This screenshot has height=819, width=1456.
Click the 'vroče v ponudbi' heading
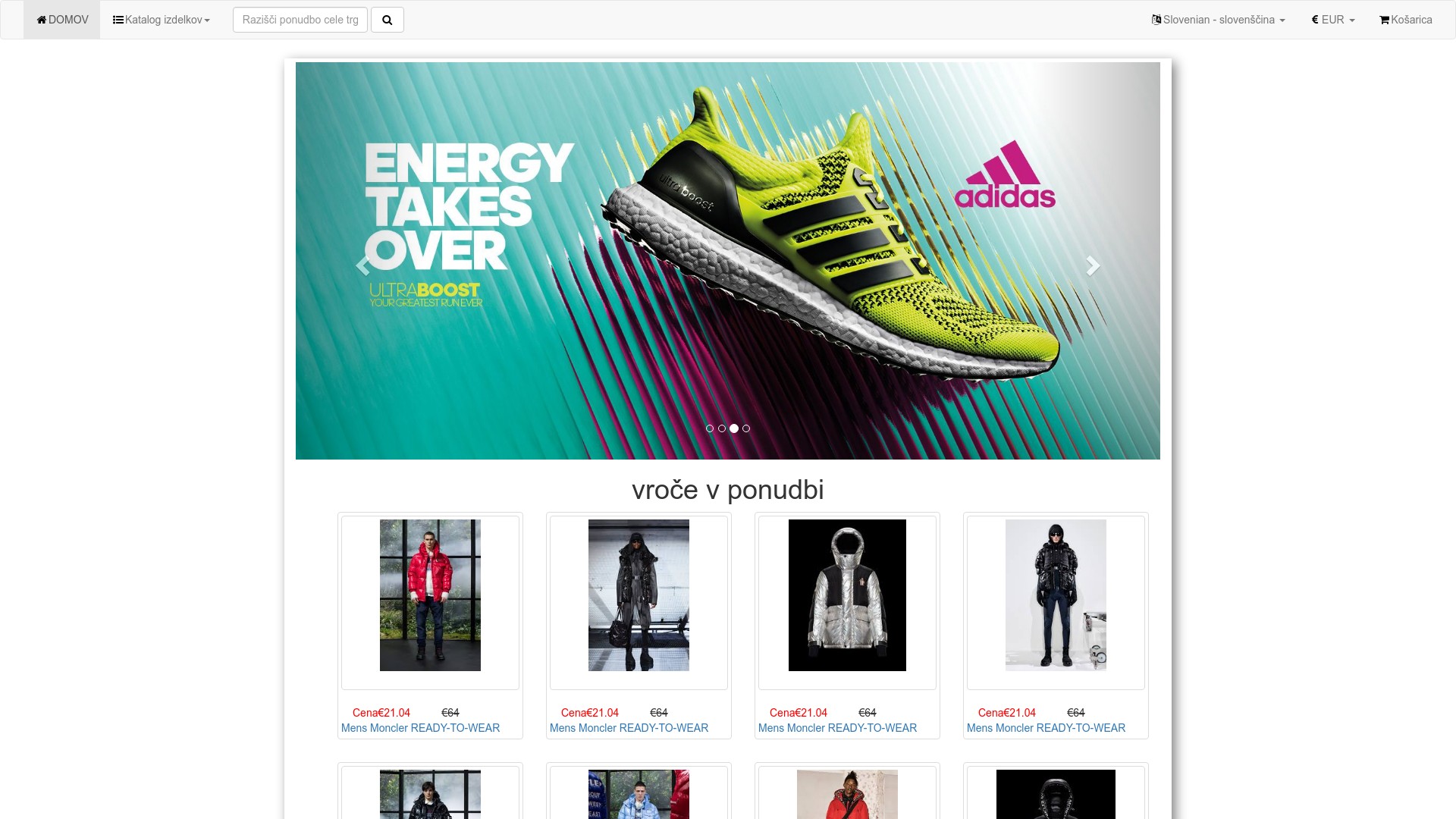pyautogui.click(x=728, y=490)
